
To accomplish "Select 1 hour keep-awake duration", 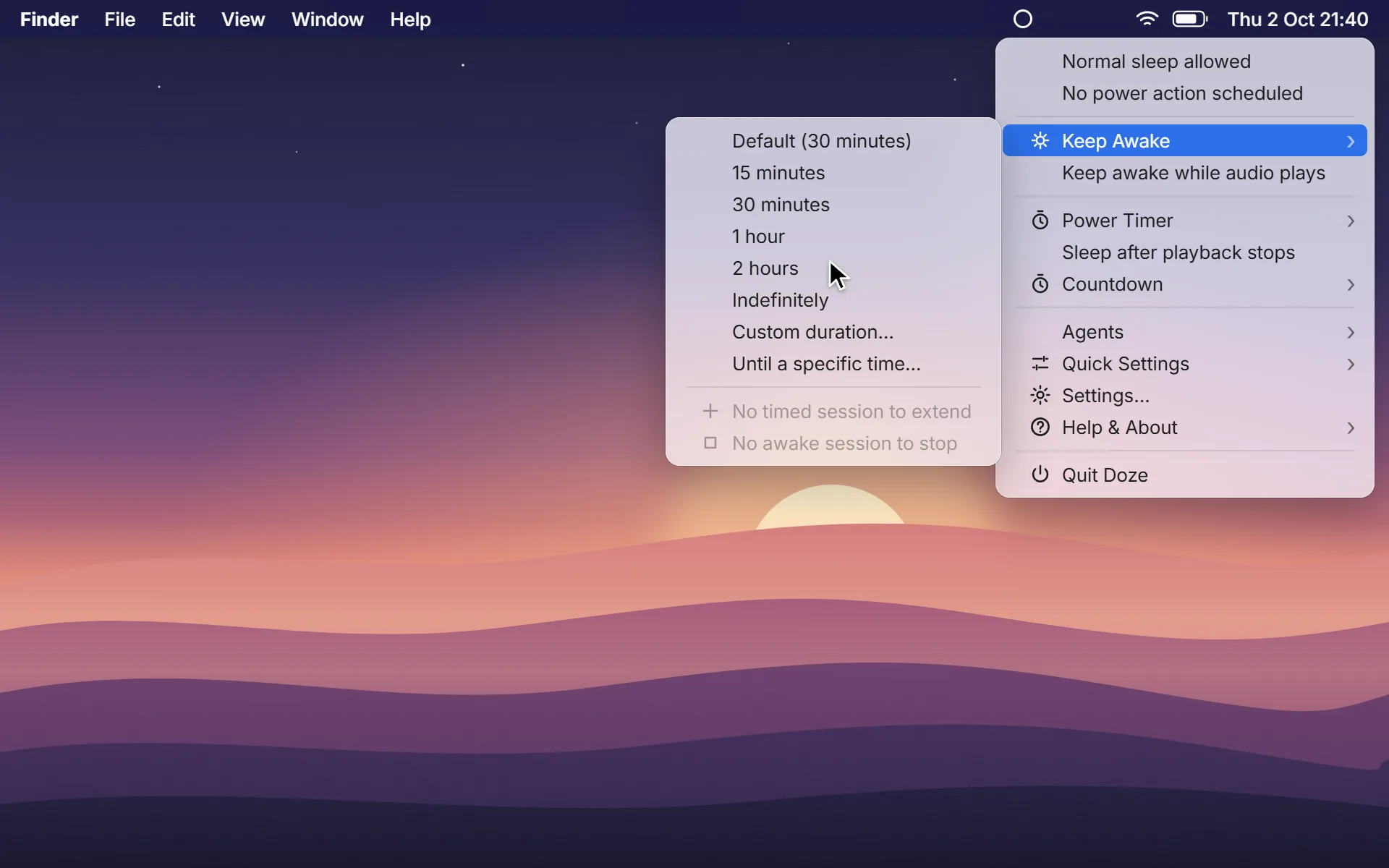I will (833, 236).
